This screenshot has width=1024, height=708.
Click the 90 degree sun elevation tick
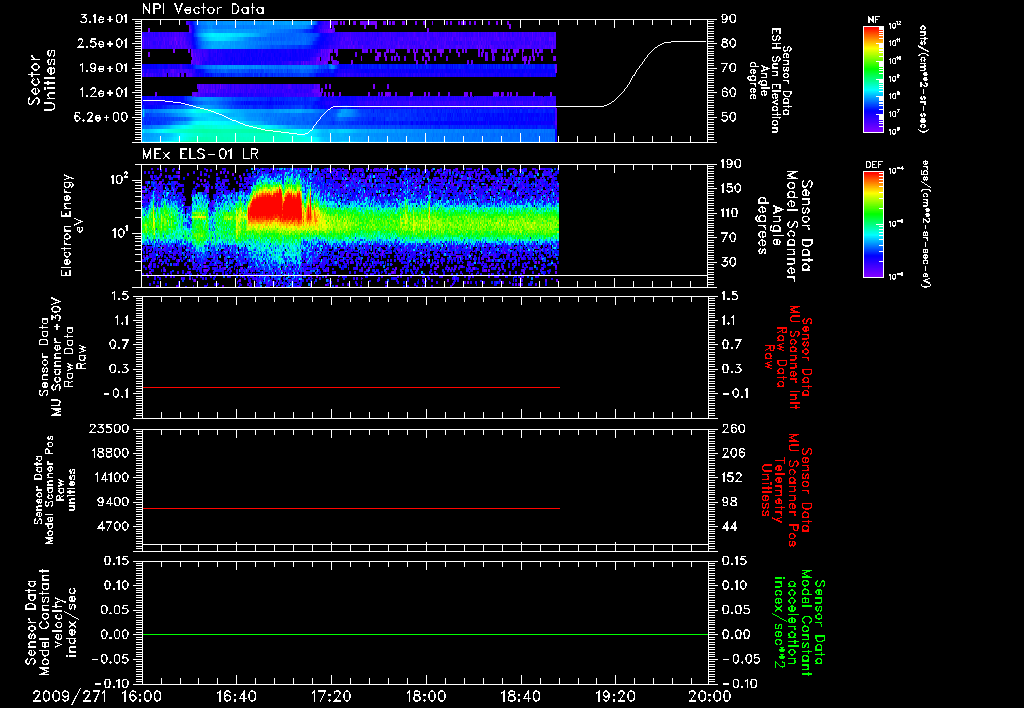729,19
